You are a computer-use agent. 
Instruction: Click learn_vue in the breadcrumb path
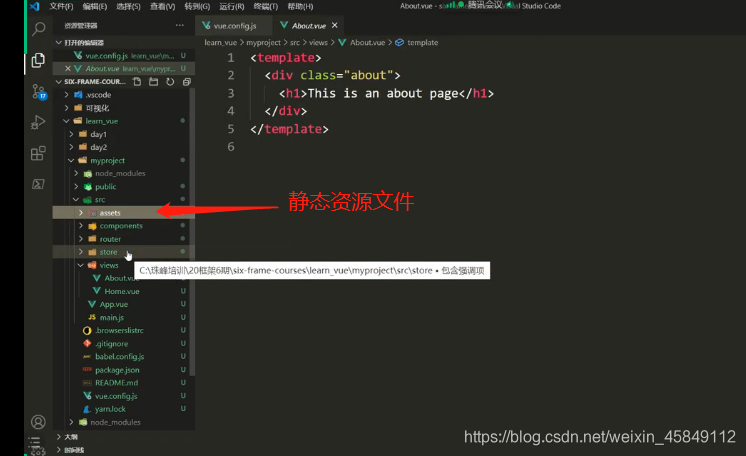[220, 42]
